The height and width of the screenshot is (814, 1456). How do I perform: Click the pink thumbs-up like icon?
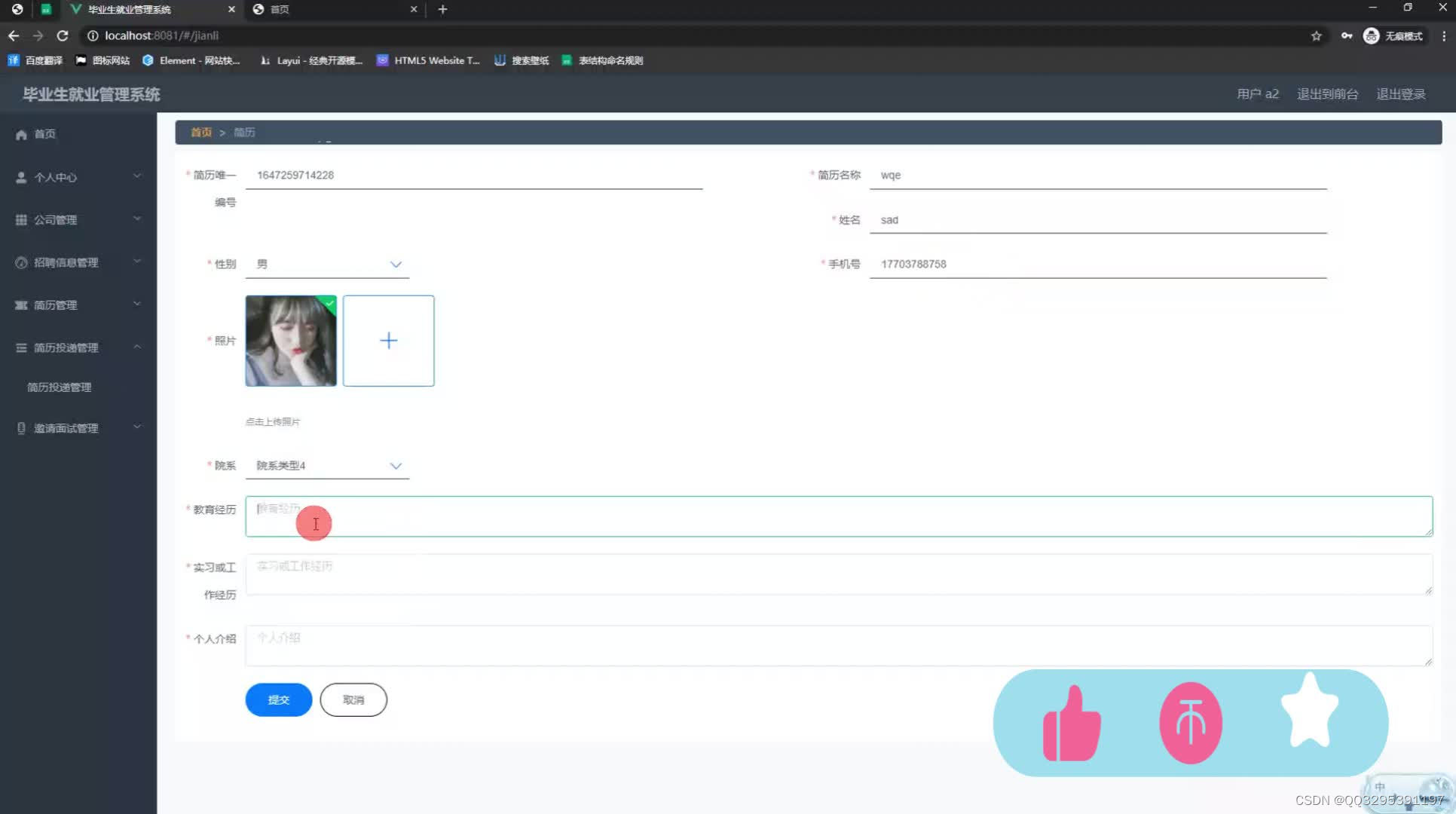coord(1072,723)
